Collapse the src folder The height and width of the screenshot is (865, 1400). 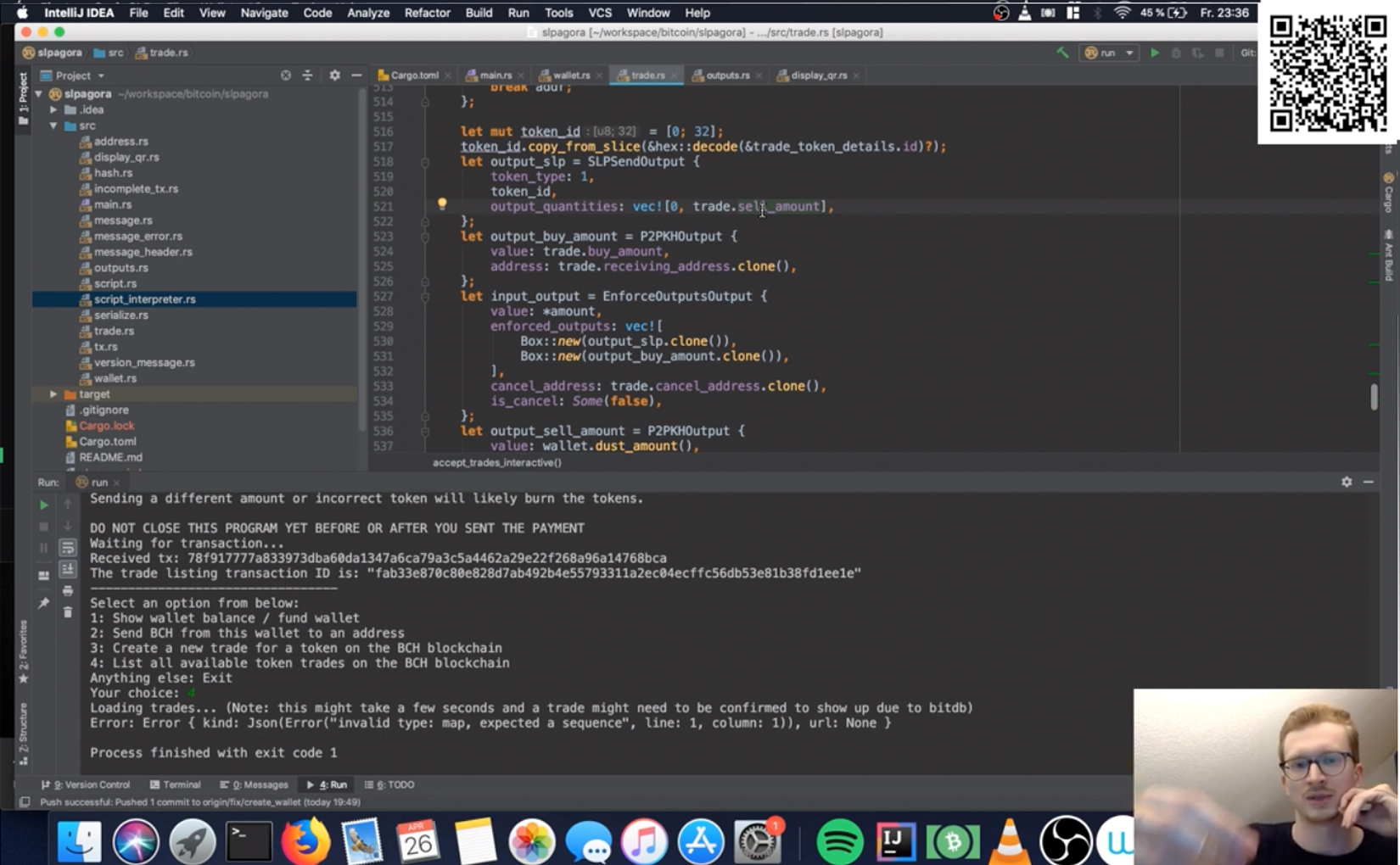tap(53, 126)
